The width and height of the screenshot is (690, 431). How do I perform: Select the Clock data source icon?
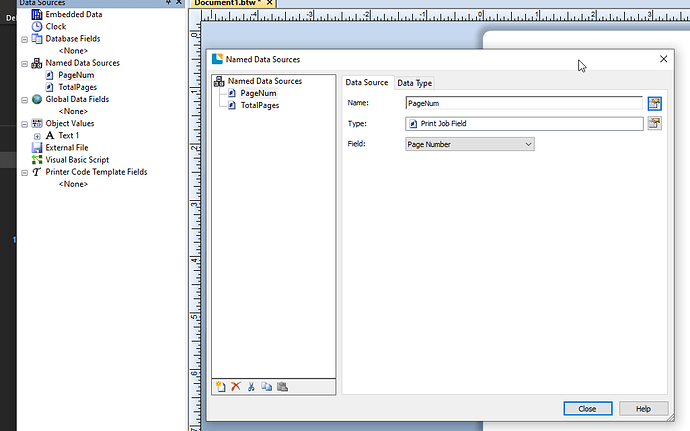(37, 26)
